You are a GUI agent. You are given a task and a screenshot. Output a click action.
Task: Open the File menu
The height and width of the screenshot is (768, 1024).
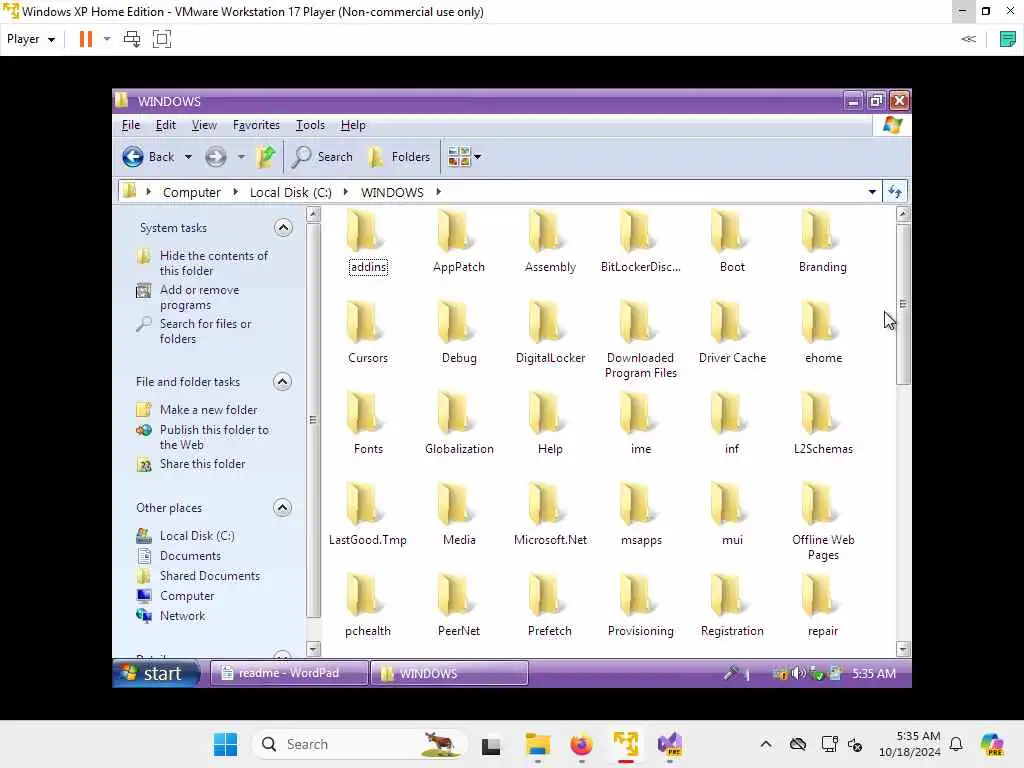click(131, 125)
